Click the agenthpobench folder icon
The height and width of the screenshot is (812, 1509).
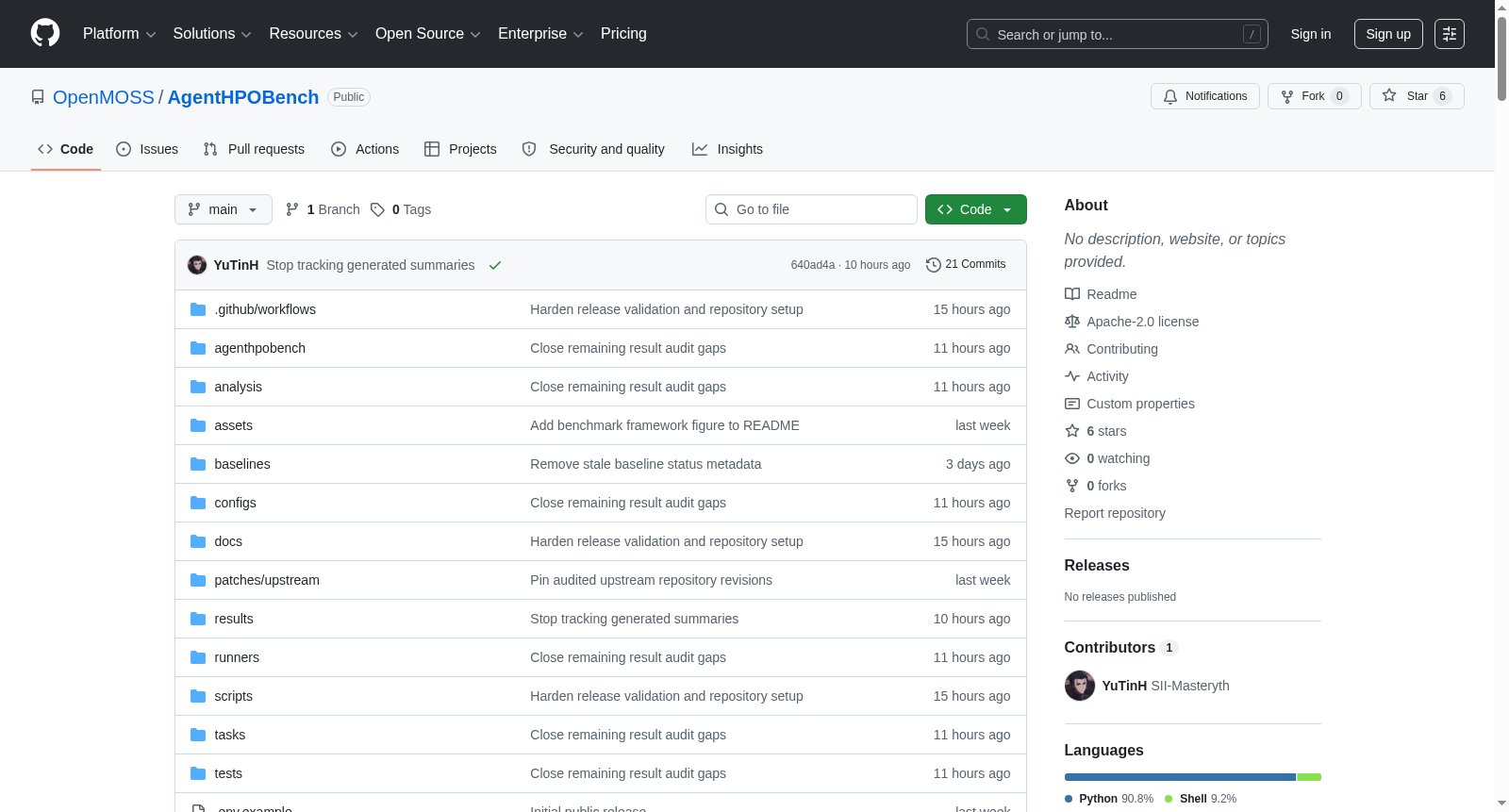tap(198, 348)
